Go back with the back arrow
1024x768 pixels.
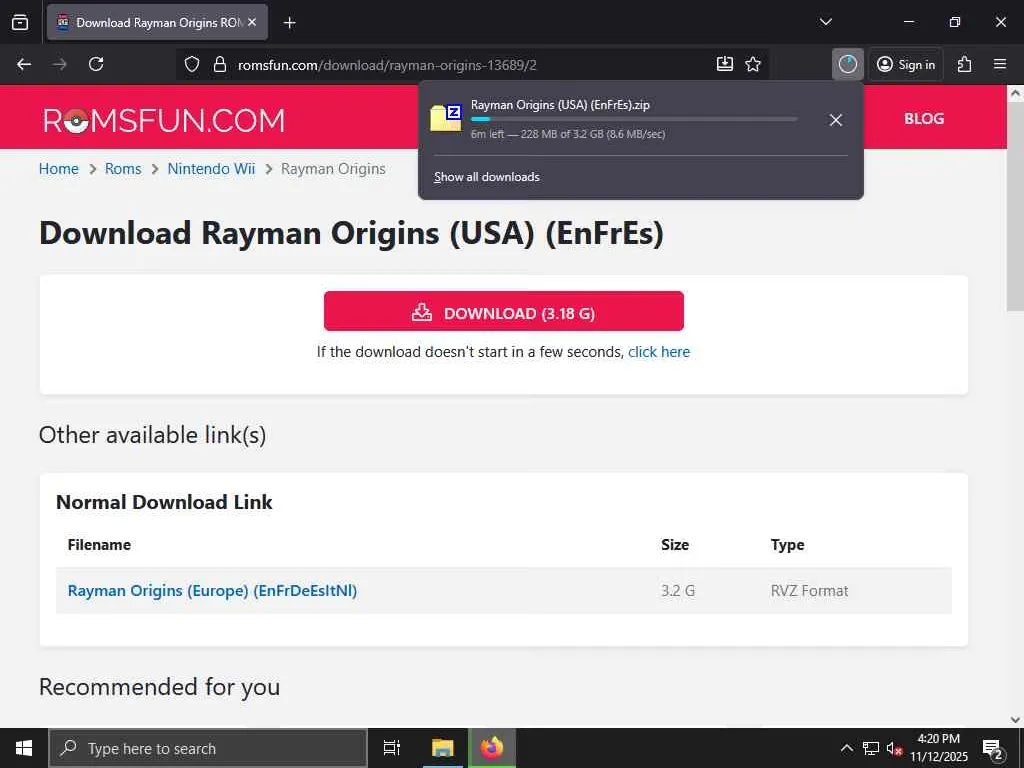coord(24,64)
